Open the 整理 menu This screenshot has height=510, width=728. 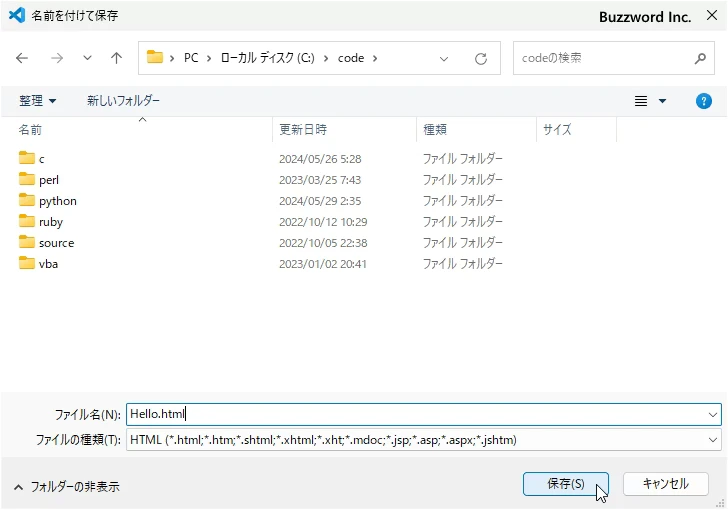(37, 100)
